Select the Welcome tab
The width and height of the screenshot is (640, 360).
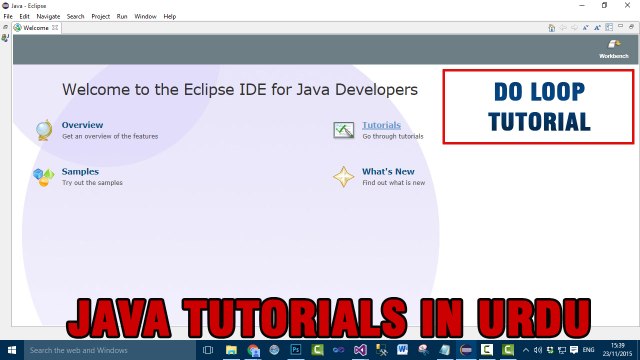coord(36,28)
